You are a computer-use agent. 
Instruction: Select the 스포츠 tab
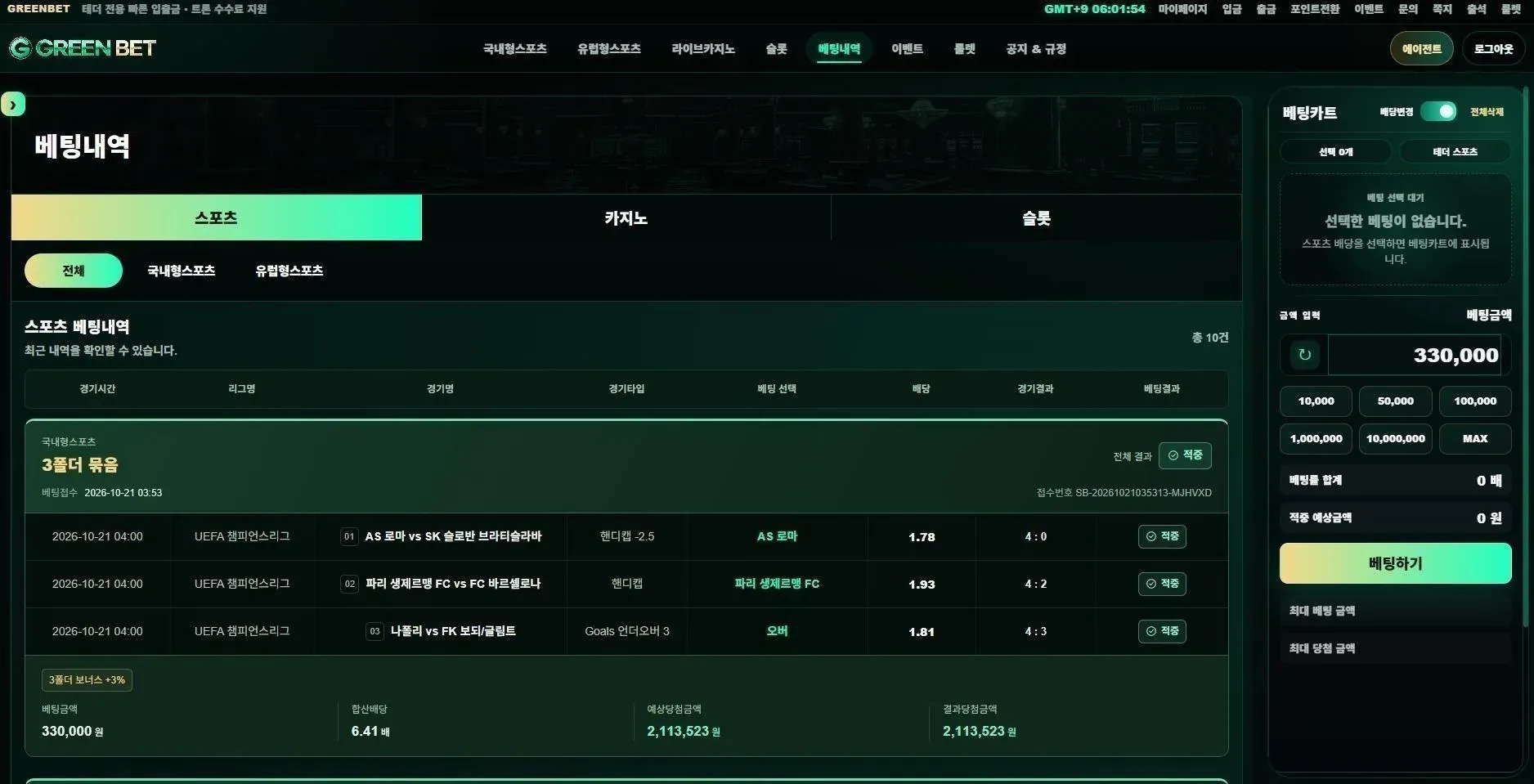pyautogui.click(x=217, y=217)
